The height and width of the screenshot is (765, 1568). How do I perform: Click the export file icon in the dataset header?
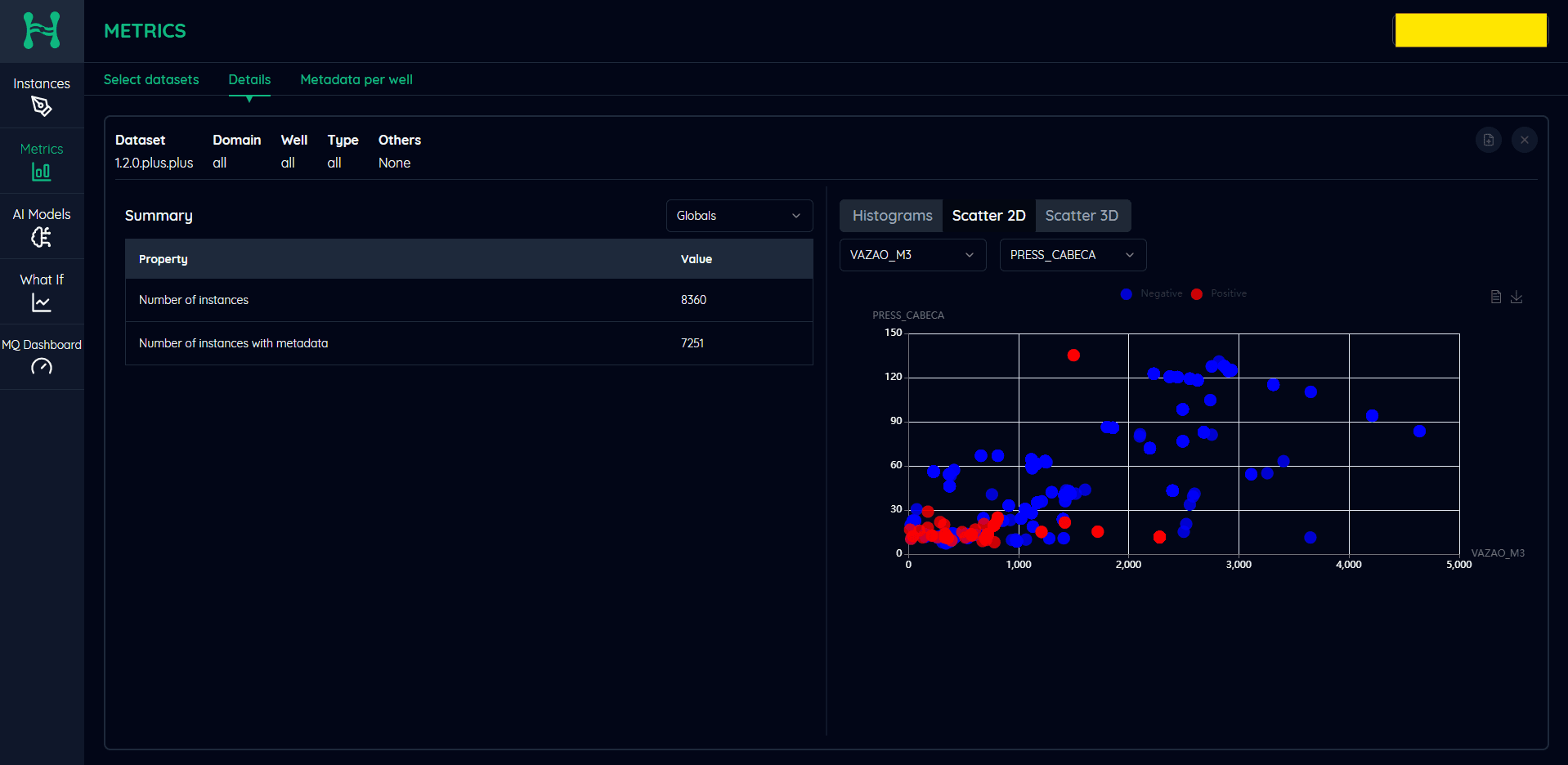pos(1488,140)
